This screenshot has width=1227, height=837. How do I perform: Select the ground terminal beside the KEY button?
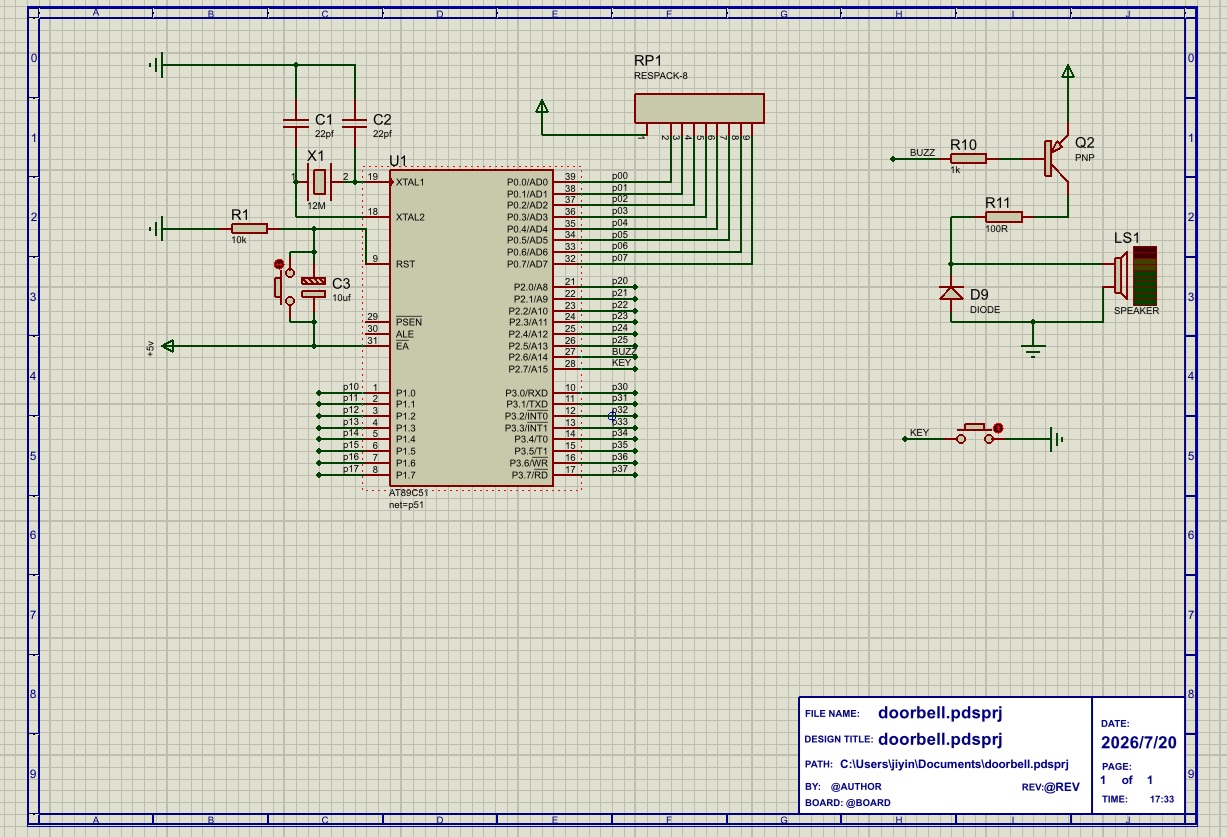[1056, 439]
